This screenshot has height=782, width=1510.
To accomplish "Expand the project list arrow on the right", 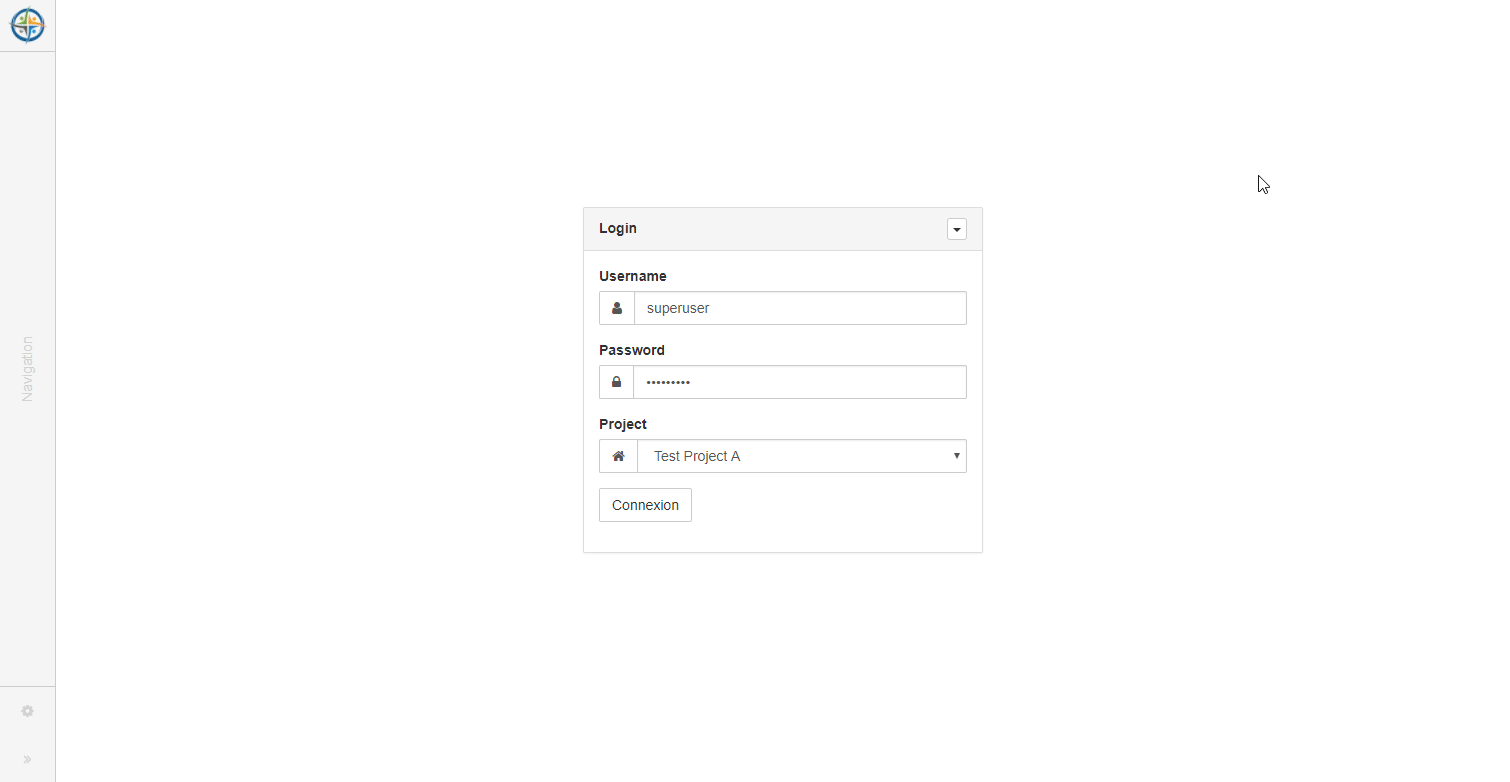I will 954,455.
